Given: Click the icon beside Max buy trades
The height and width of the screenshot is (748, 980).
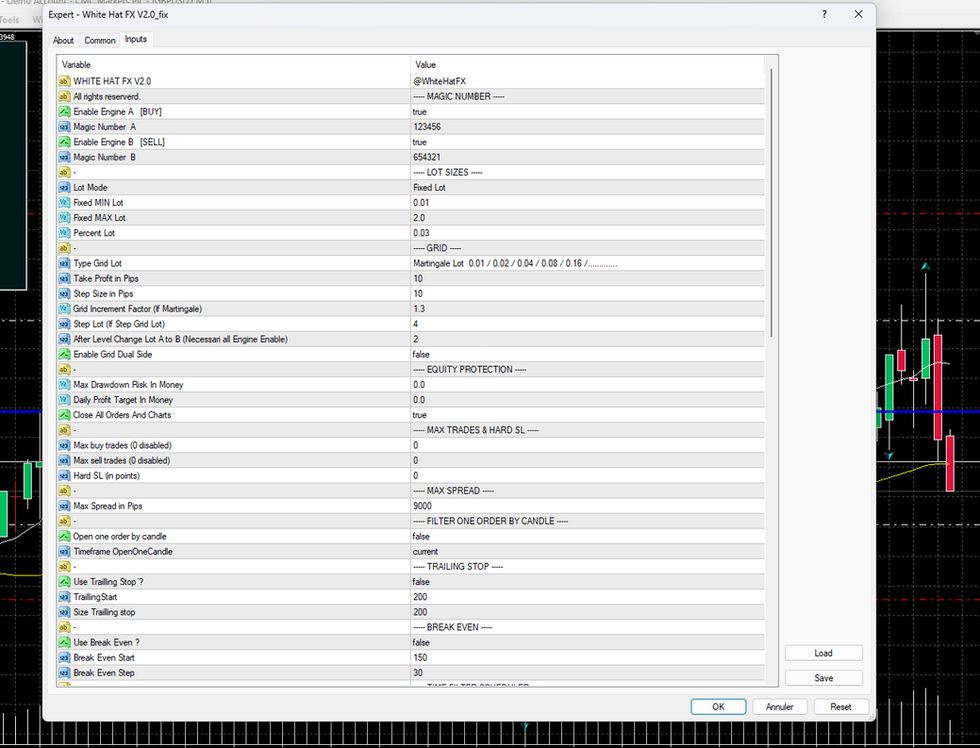Looking at the screenshot, I should pyautogui.click(x=64, y=446).
